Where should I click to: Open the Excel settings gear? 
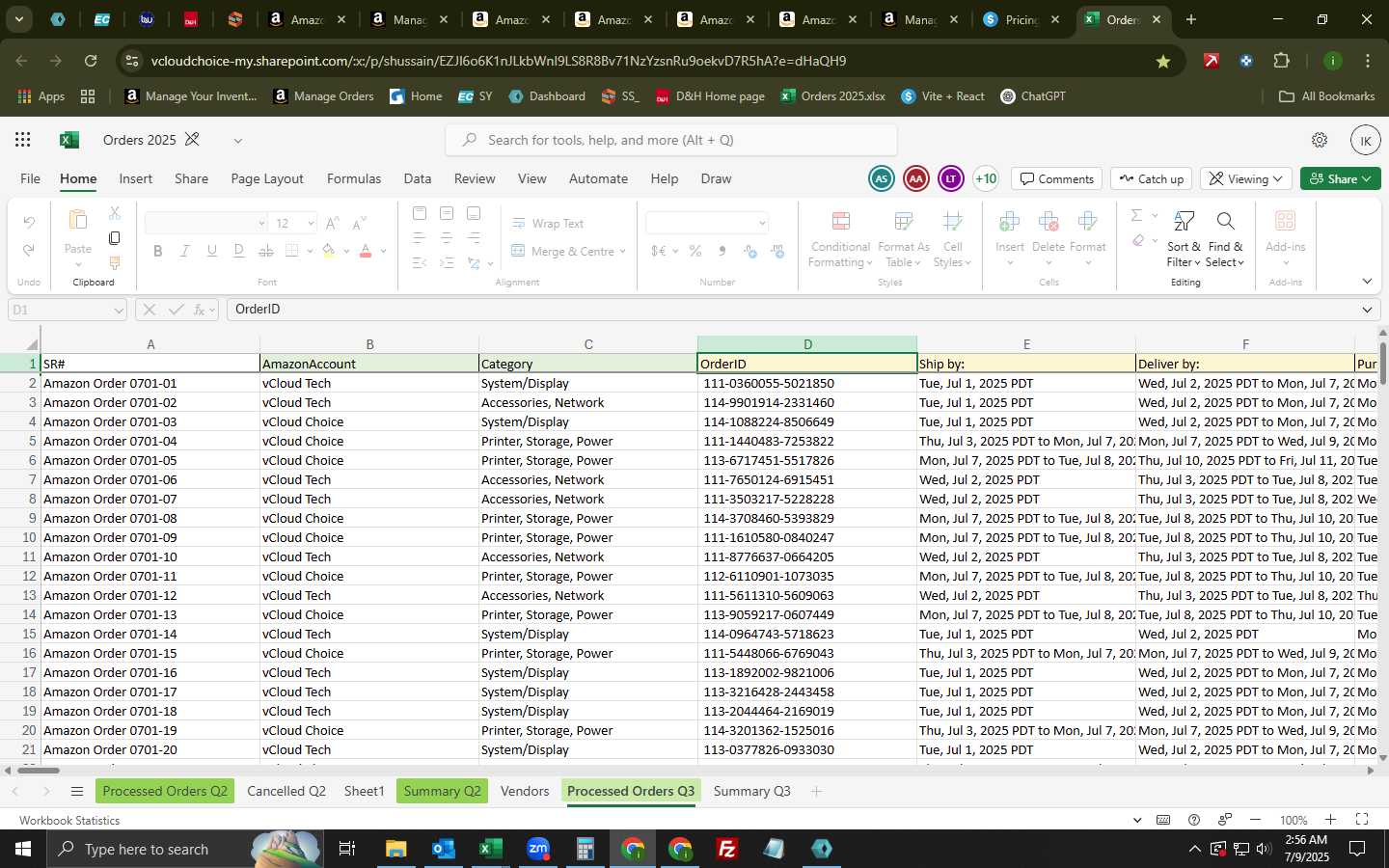coord(1320,140)
